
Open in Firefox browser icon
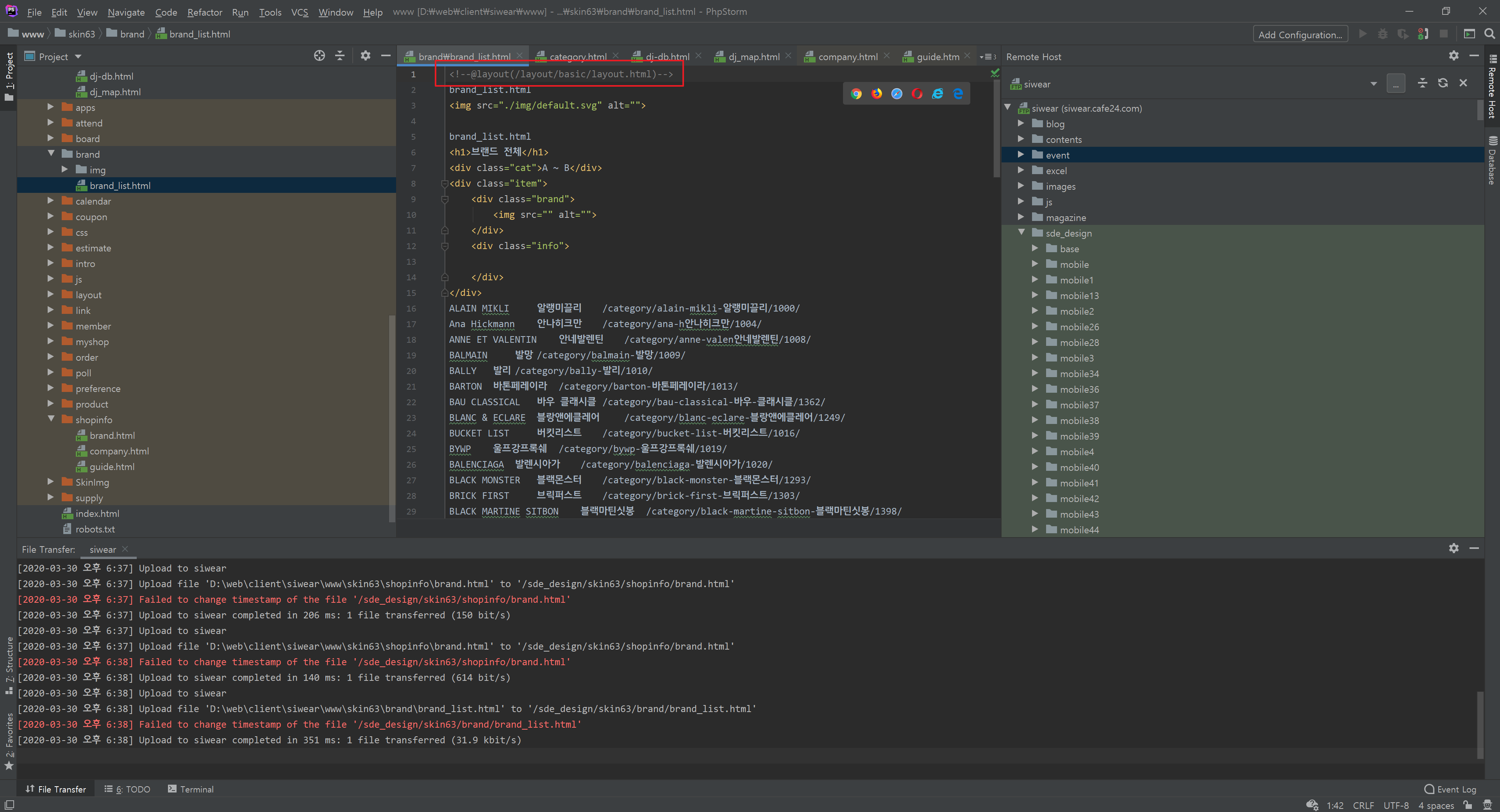pos(876,94)
